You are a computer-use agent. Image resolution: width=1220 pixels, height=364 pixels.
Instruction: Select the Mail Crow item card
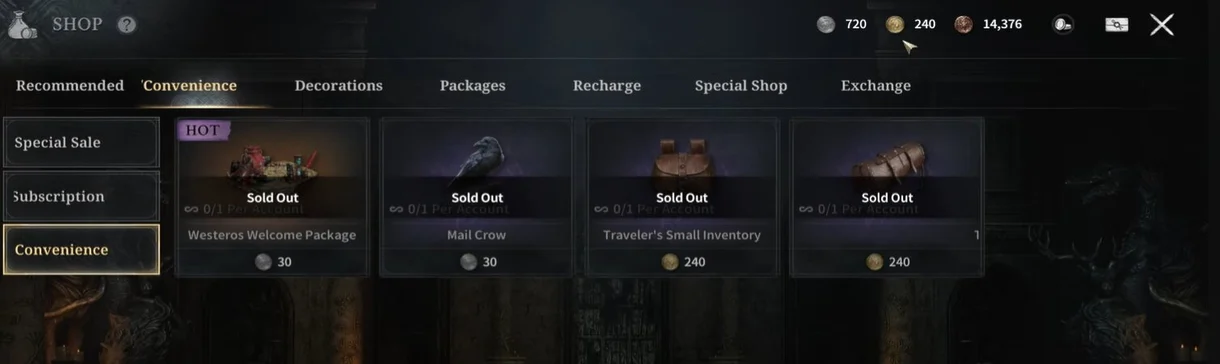pyautogui.click(x=476, y=197)
